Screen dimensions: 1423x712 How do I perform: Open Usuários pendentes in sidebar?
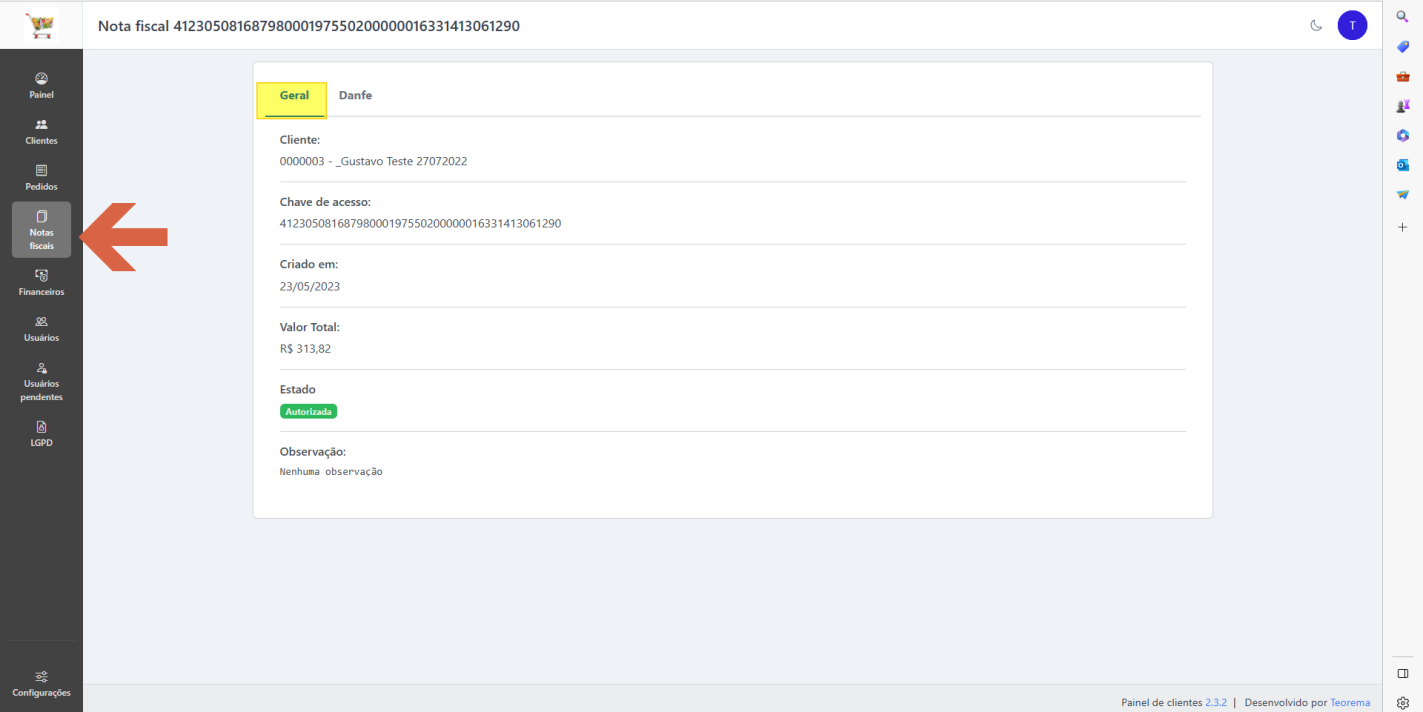point(41,382)
